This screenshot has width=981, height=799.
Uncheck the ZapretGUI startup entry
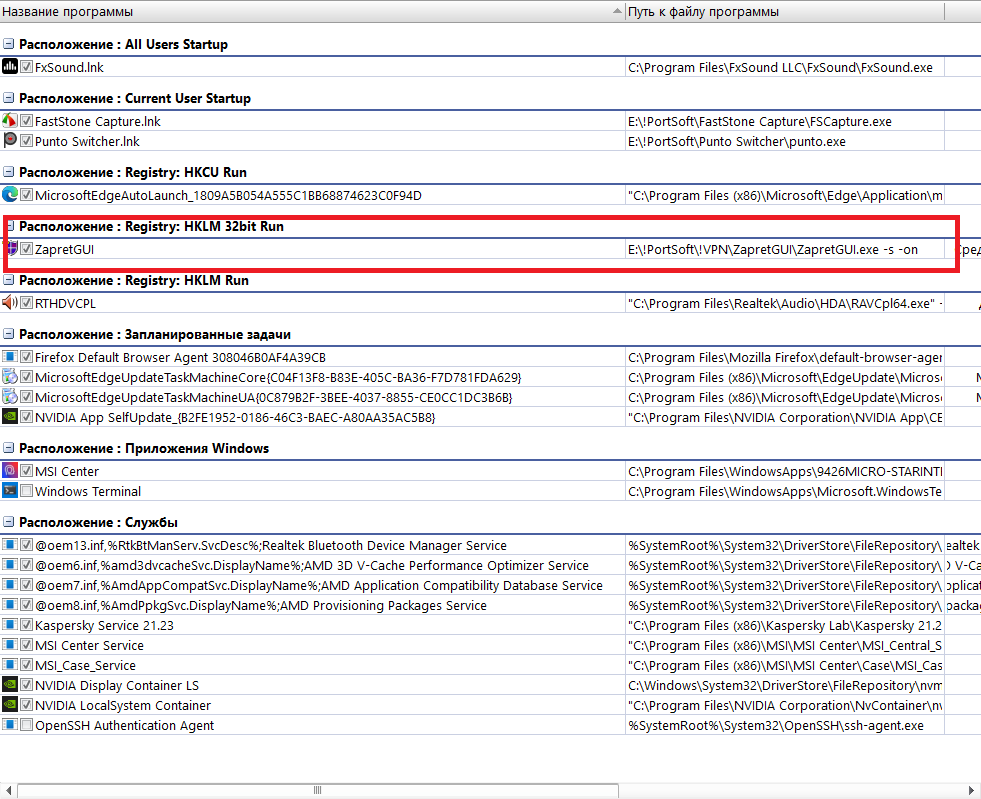27,249
